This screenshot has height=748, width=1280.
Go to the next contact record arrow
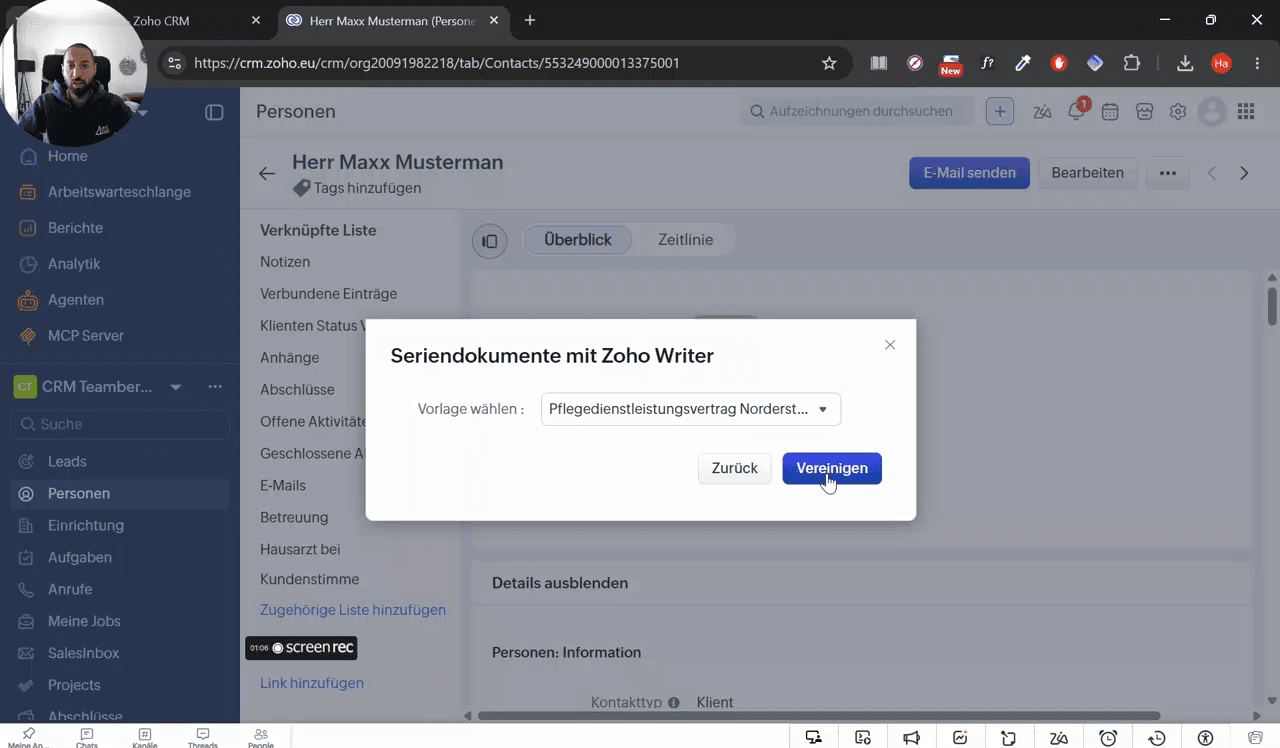point(1244,173)
